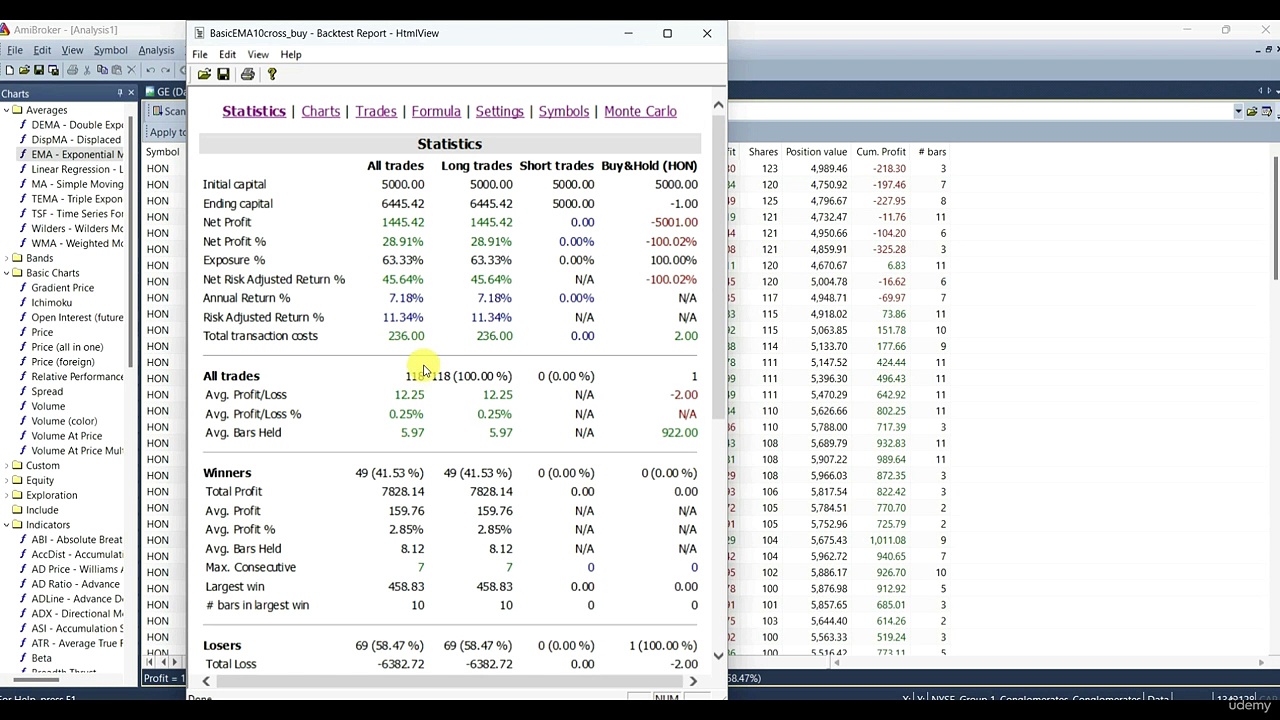
Task: Select DEMA - Double Exponential item
Action: pyautogui.click(x=77, y=125)
